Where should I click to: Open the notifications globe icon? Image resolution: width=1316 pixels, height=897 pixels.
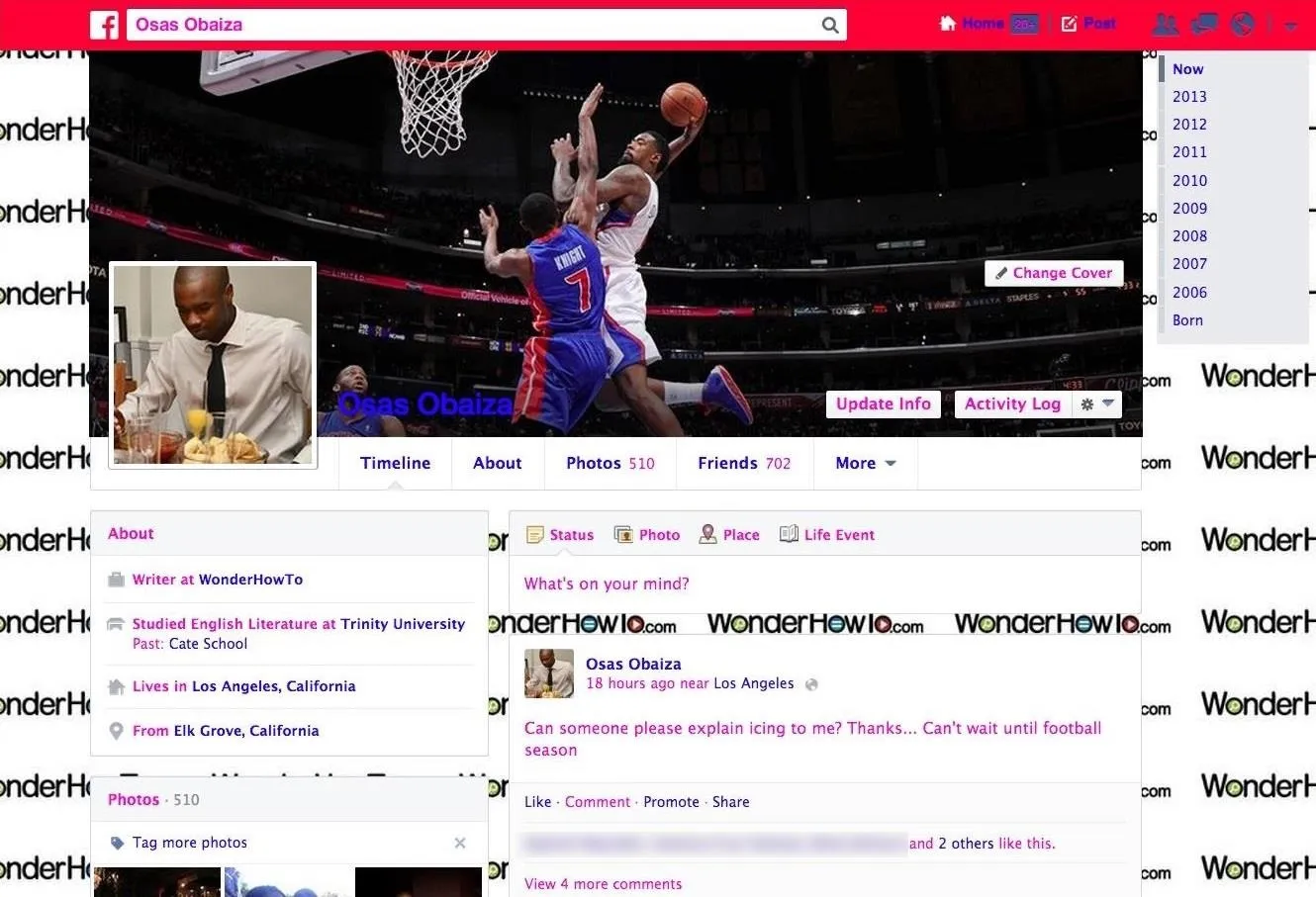(1243, 25)
